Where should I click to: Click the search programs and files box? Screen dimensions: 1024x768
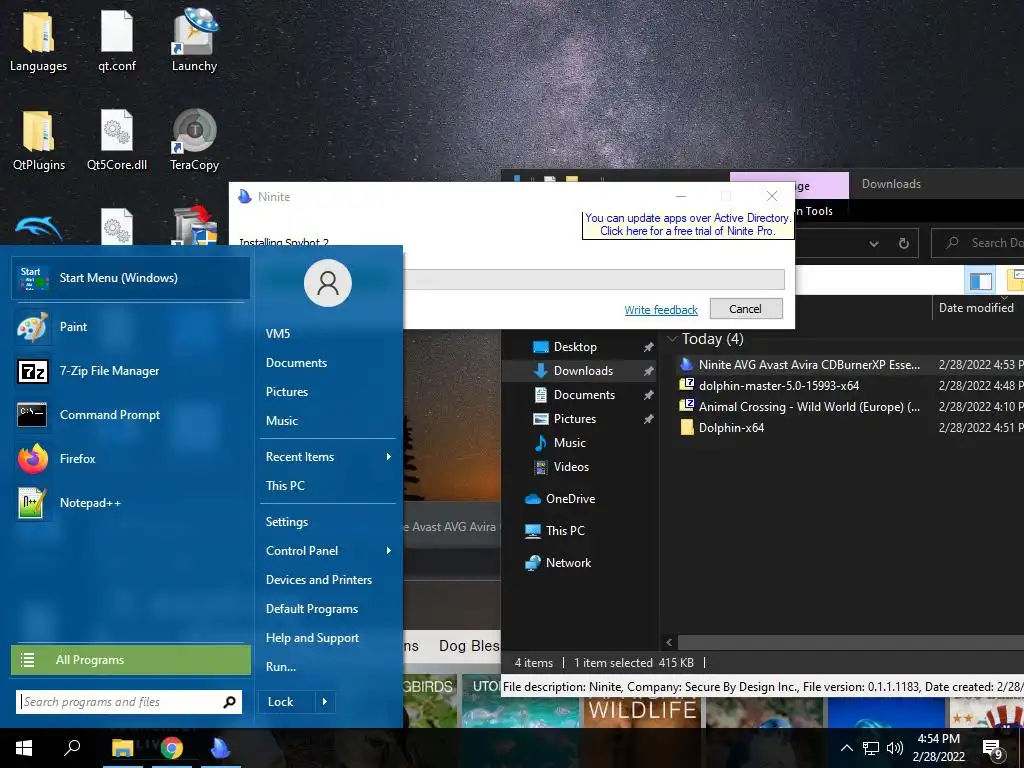[120, 701]
